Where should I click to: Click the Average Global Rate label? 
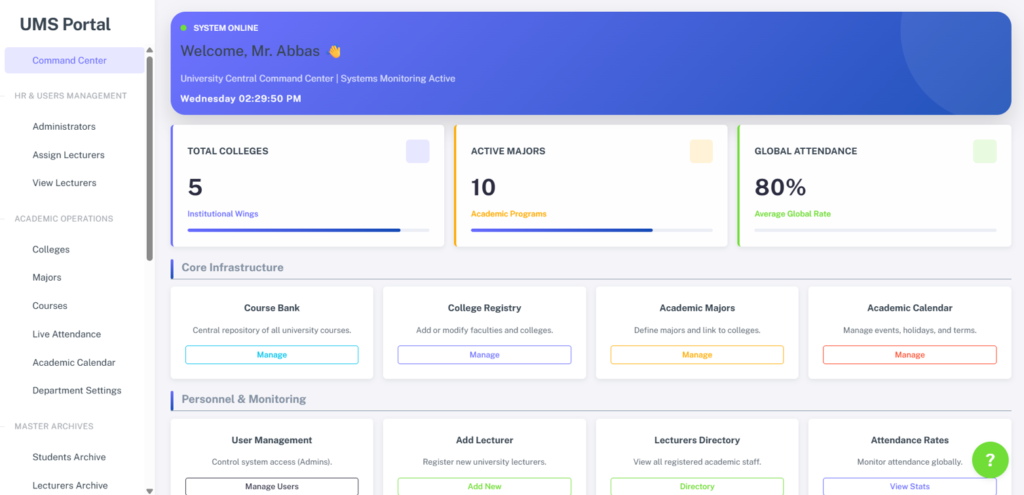coord(793,214)
